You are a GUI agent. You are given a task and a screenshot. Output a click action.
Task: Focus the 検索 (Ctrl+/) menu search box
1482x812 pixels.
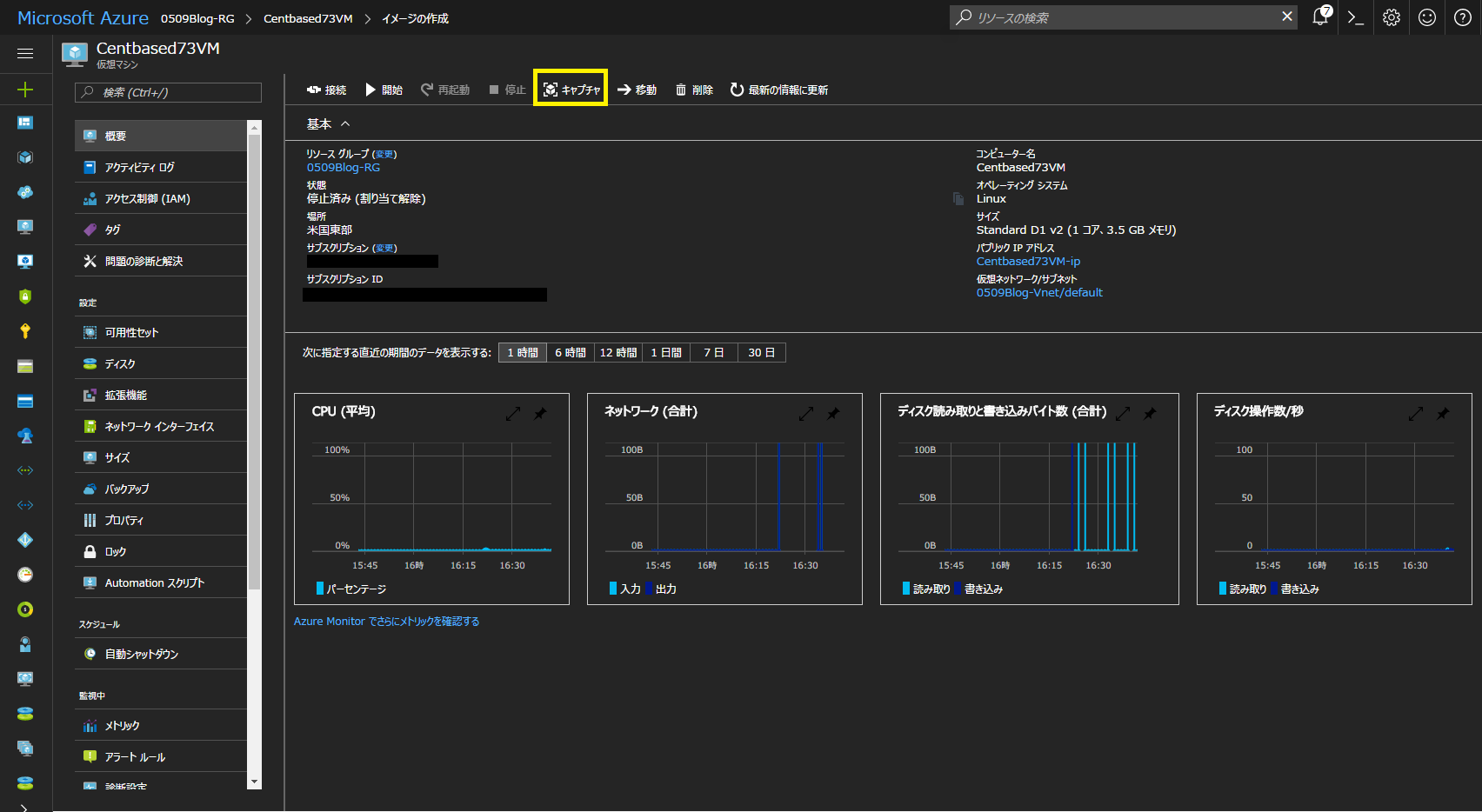click(169, 92)
